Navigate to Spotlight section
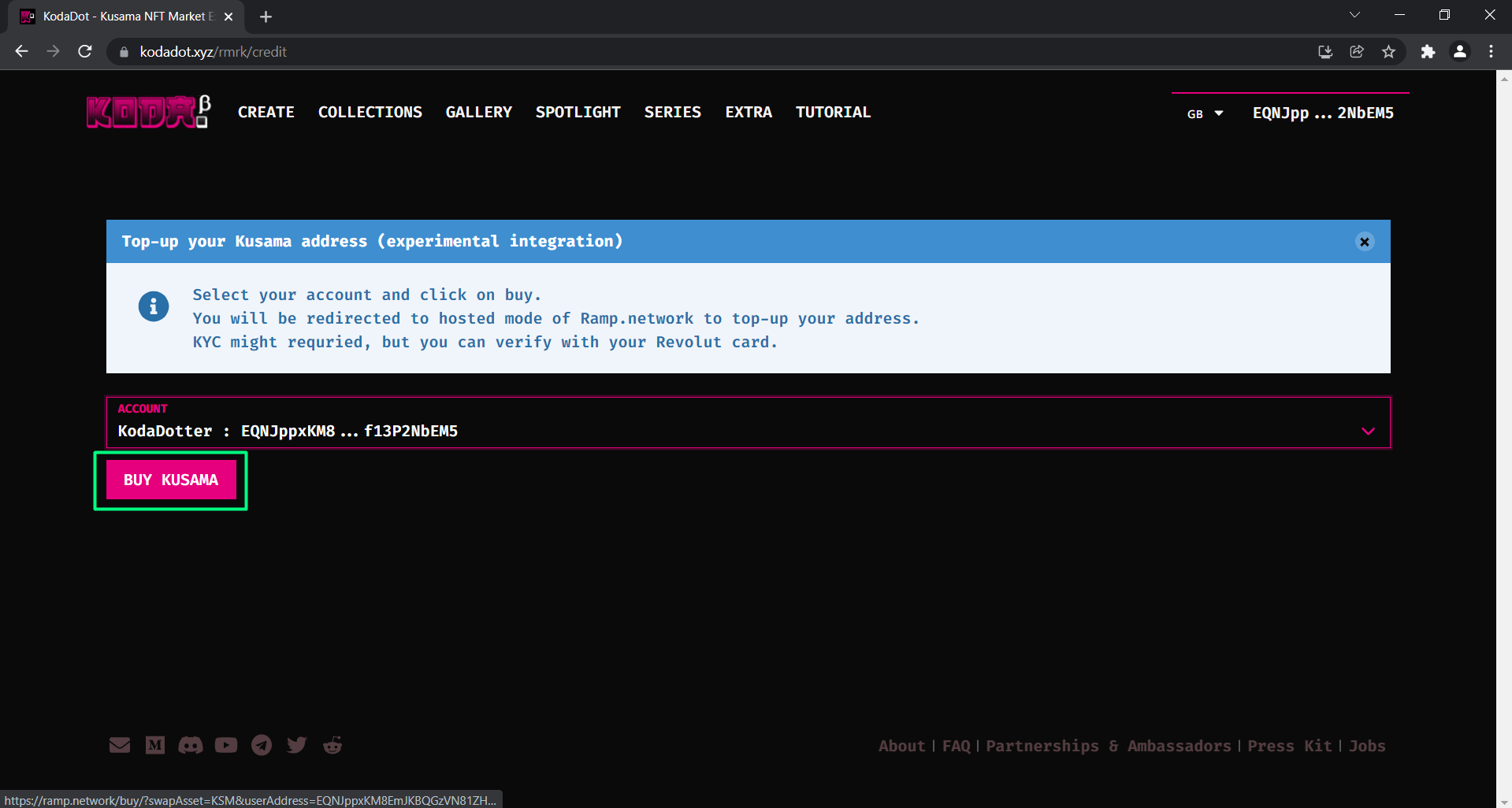1512x808 pixels. (578, 112)
